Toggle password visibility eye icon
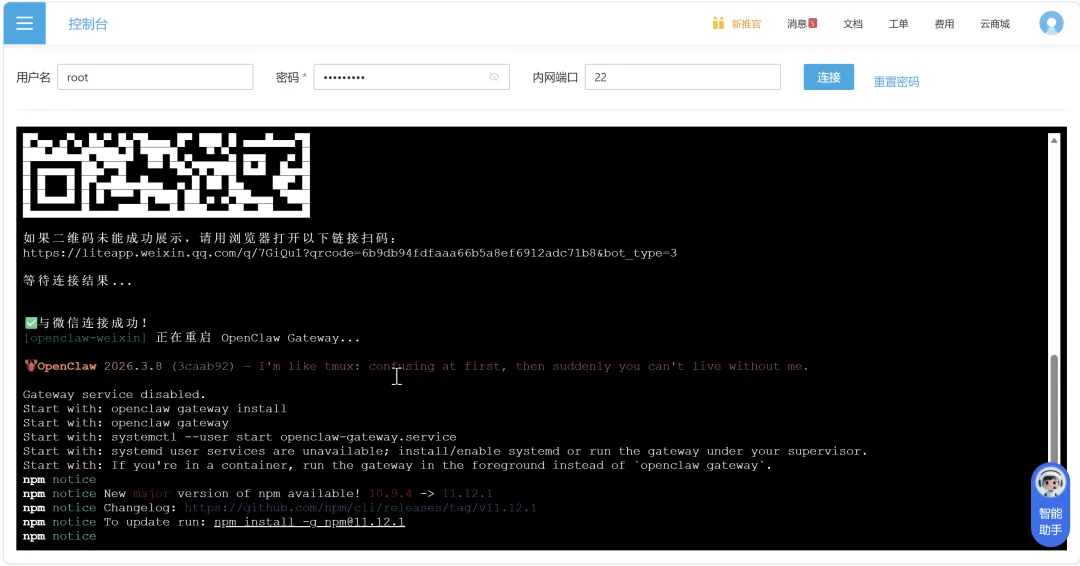This screenshot has width=1080, height=566. coord(494,77)
